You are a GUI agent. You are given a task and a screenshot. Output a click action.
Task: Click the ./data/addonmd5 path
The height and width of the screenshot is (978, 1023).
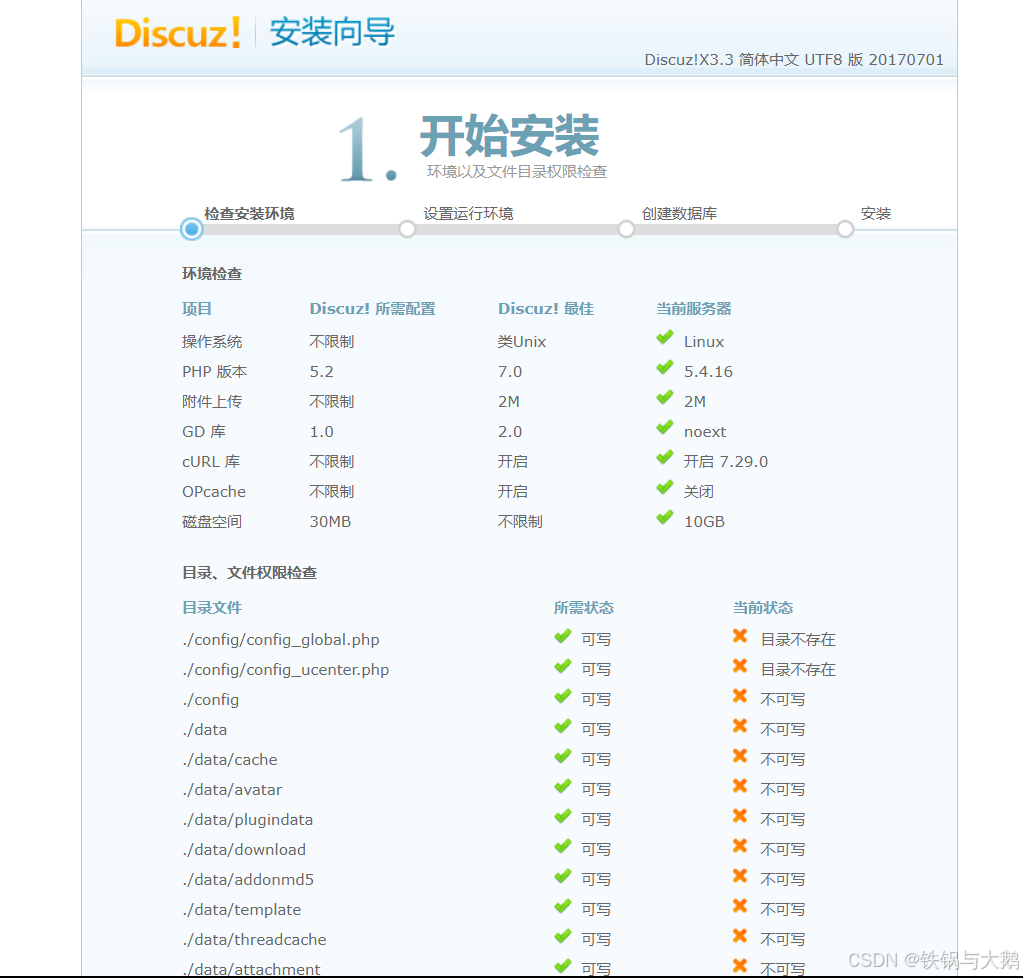point(248,880)
